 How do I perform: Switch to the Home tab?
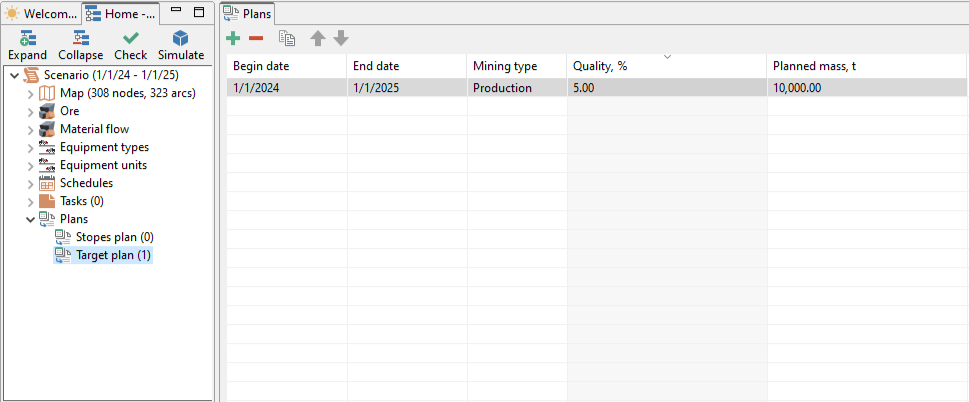coord(120,13)
